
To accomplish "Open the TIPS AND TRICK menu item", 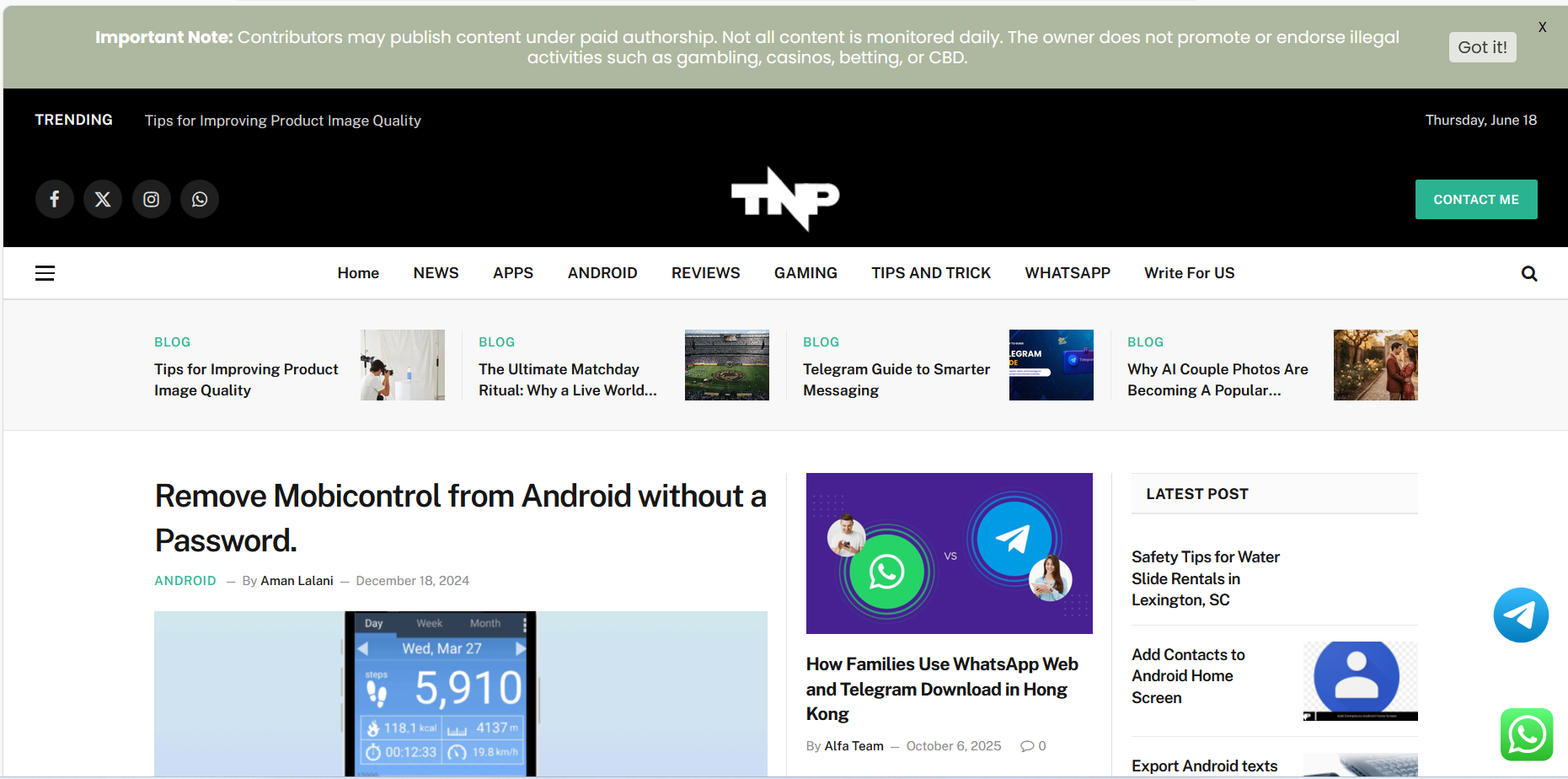I will point(931,273).
